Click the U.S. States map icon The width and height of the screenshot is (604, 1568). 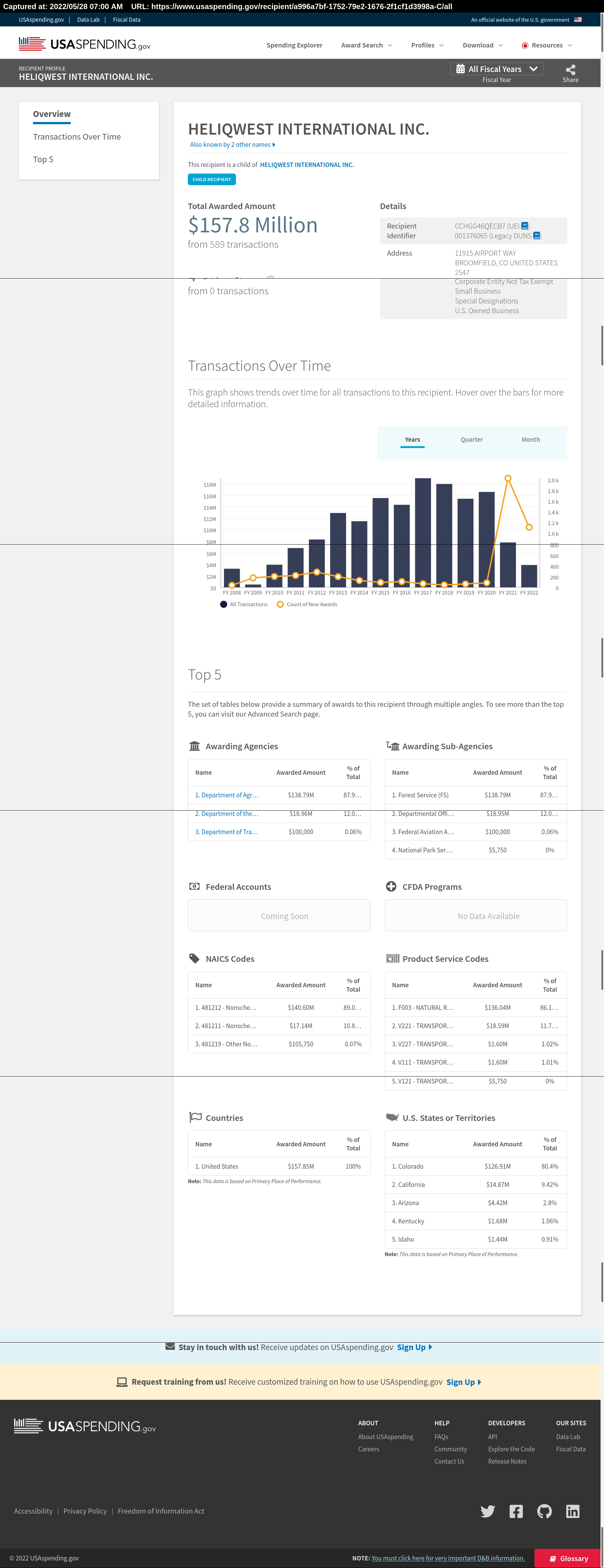(393, 1117)
